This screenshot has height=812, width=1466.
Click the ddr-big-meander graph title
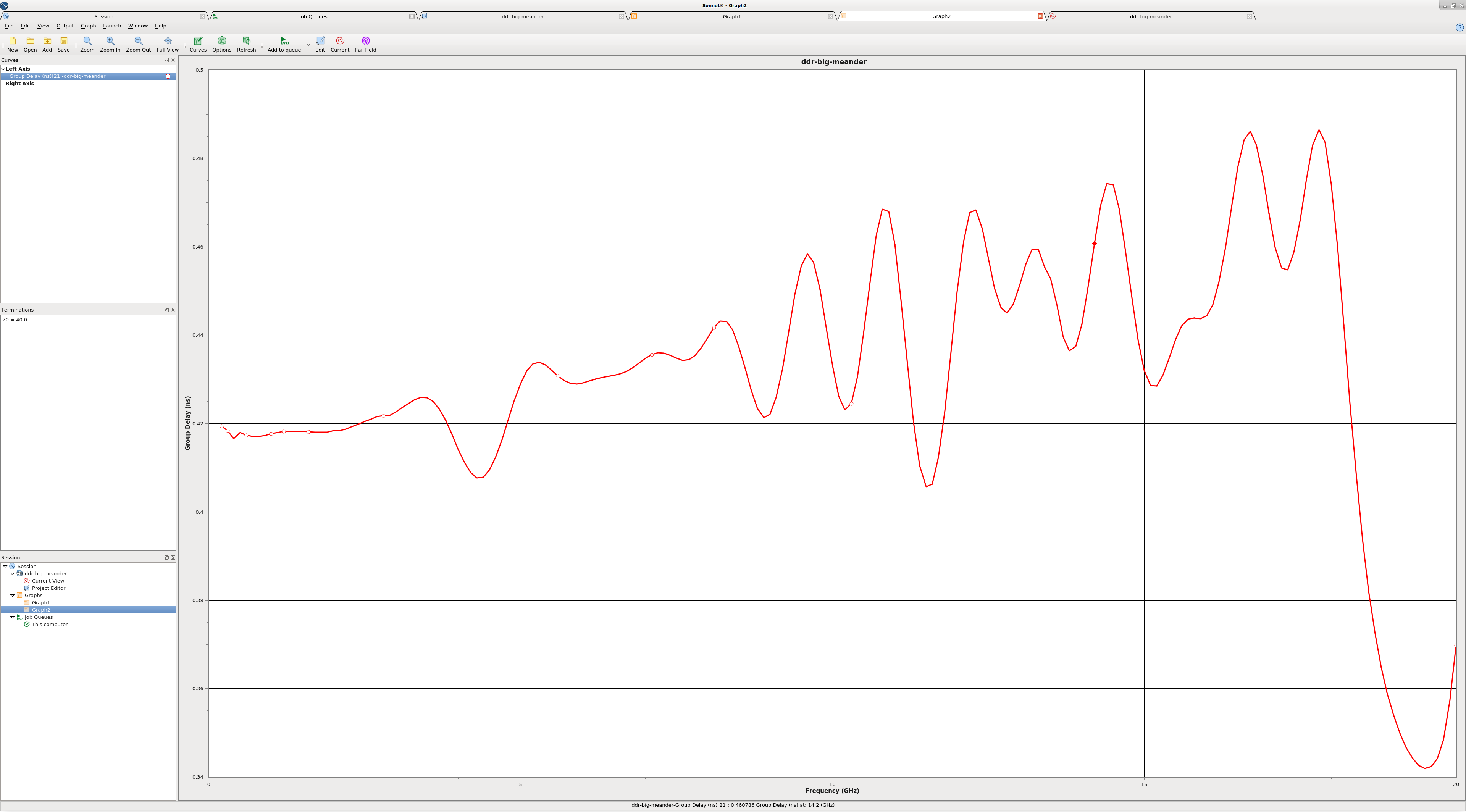[x=834, y=62]
